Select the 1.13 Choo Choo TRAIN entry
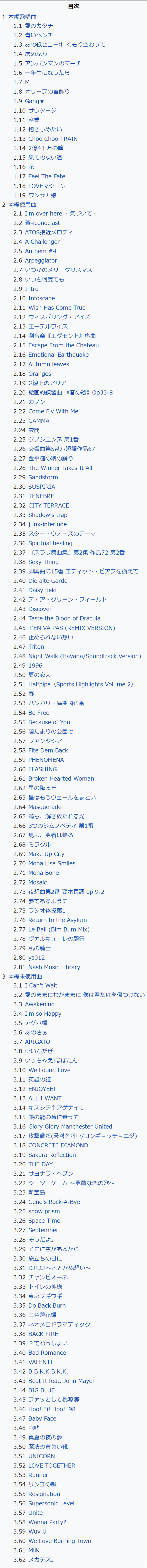The height and width of the screenshot is (1568, 147). [x=46, y=139]
